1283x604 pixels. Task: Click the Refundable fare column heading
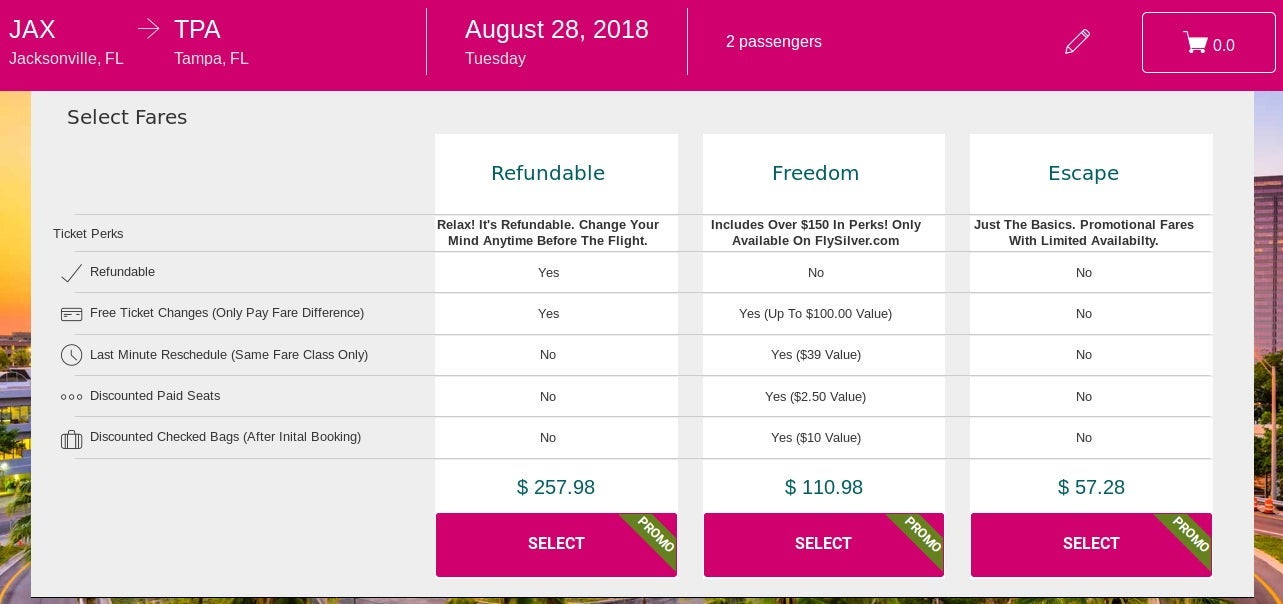(548, 173)
